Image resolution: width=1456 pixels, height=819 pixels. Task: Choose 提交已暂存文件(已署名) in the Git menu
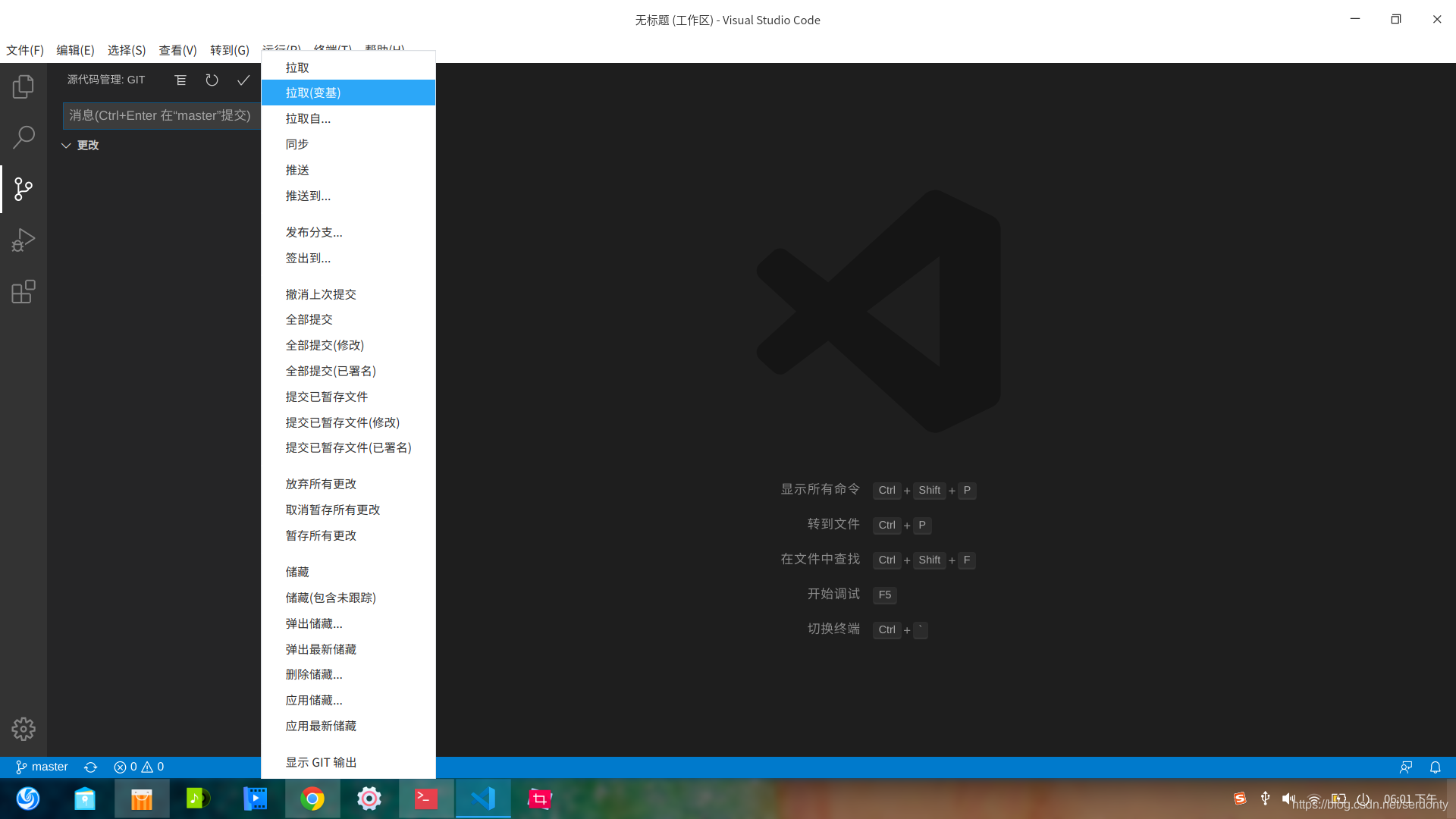tap(348, 447)
